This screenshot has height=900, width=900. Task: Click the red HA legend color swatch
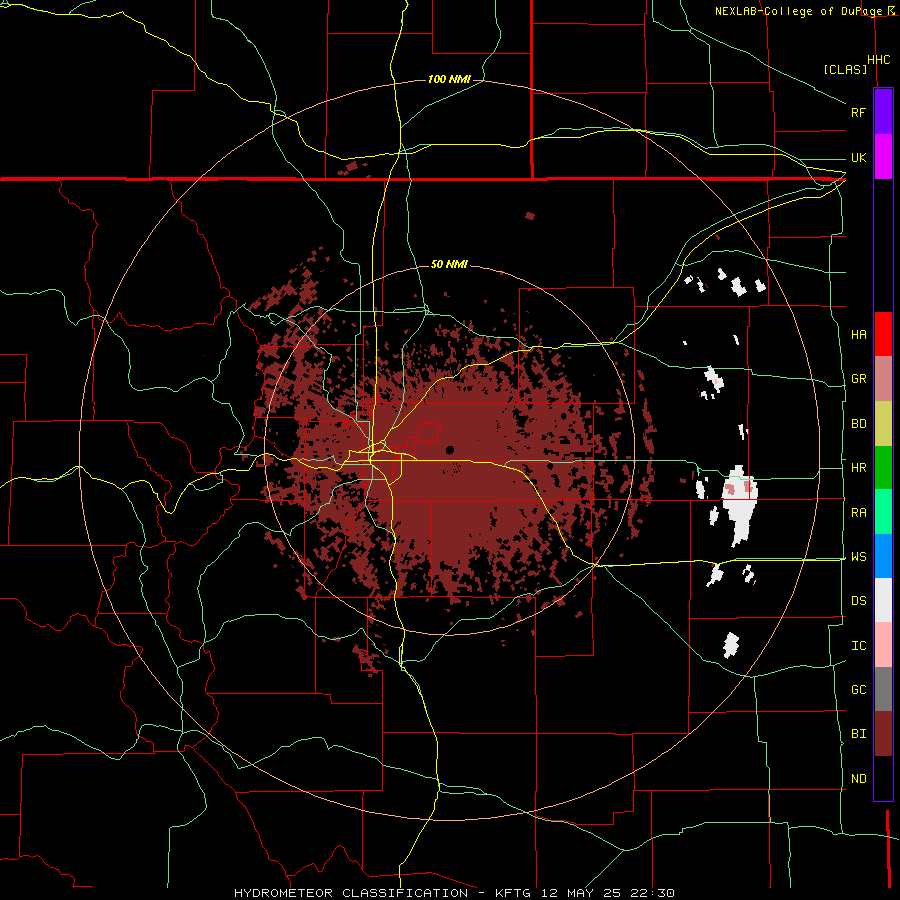pos(883,334)
